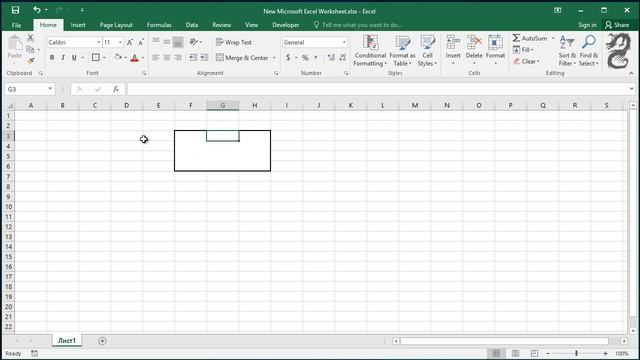
Task: Open the General number format dropdown
Action: point(344,42)
